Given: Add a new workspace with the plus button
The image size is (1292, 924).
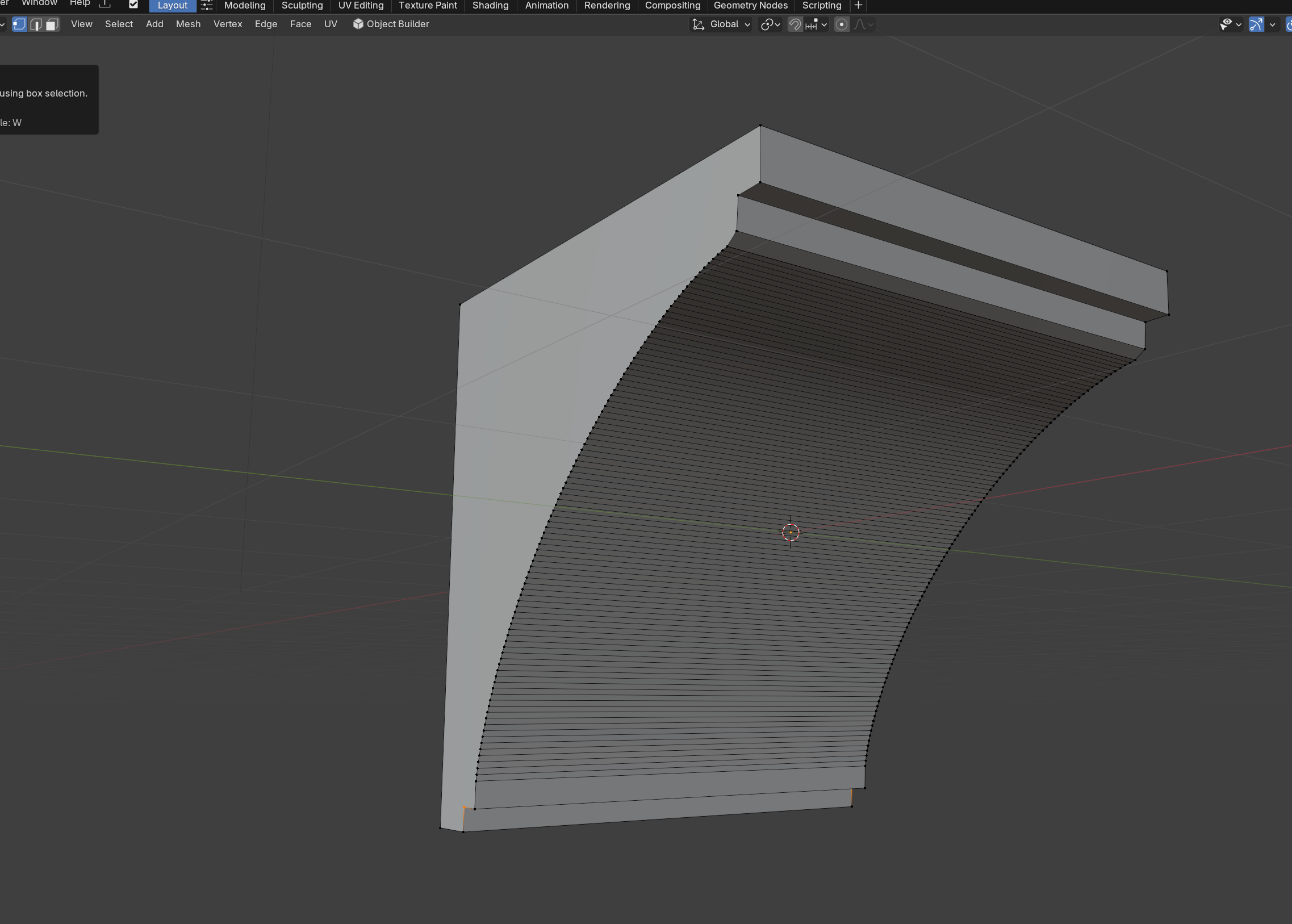Looking at the screenshot, I should pyautogui.click(x=858, y=5).
